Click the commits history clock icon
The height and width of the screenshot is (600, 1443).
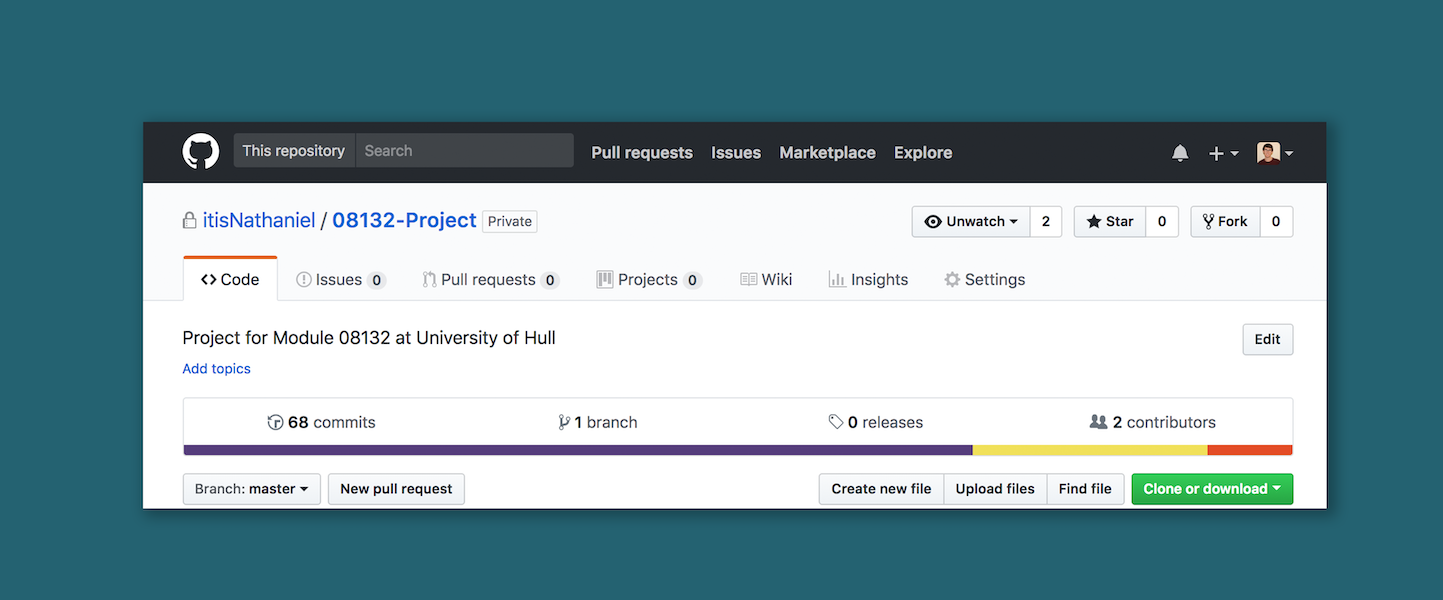pos(275,422)
